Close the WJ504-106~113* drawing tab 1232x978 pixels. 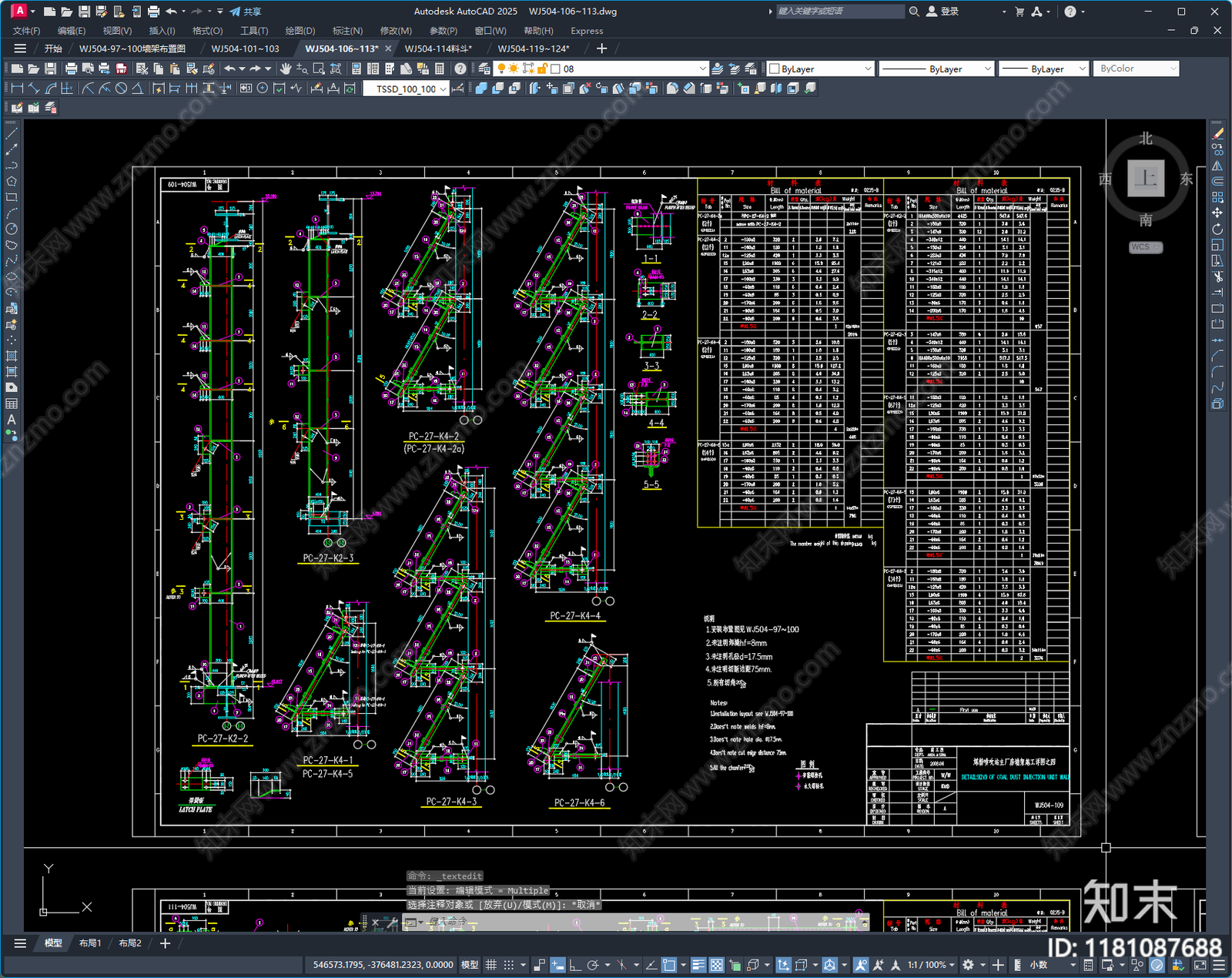(x=389, y=49)
